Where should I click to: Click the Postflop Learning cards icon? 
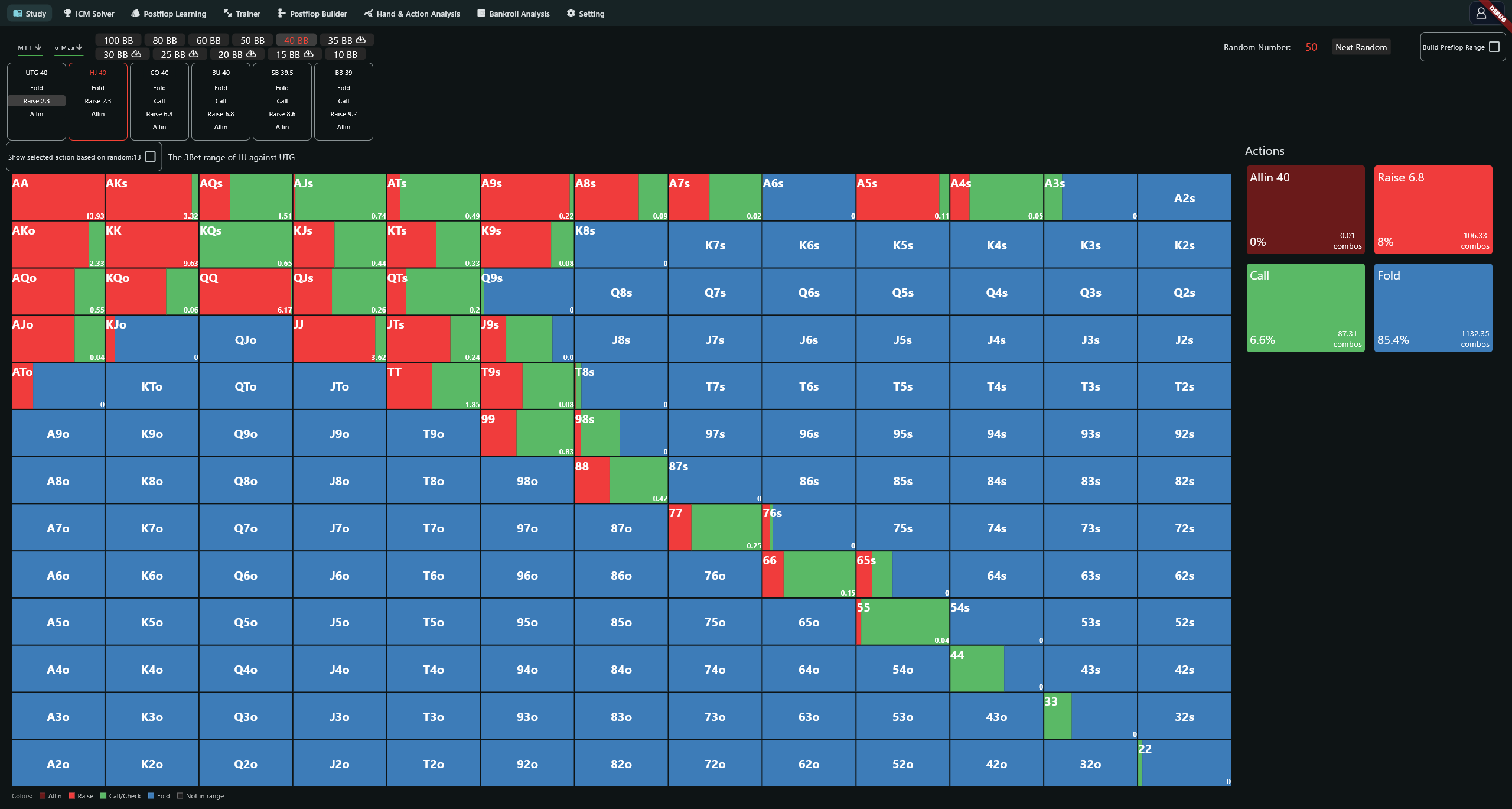point(135,13)
